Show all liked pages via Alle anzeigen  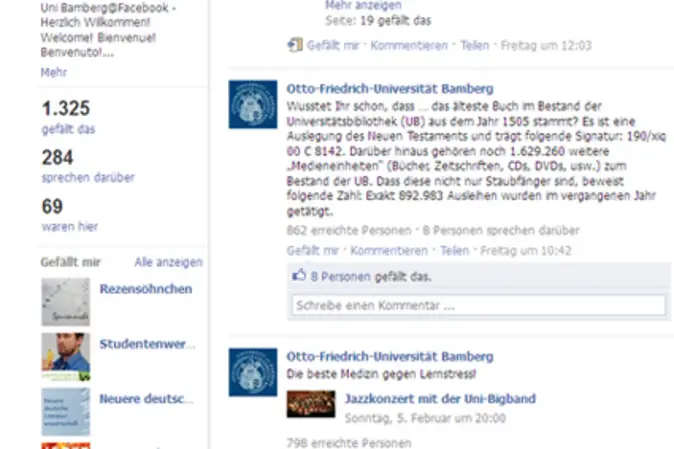click(168, 262)
